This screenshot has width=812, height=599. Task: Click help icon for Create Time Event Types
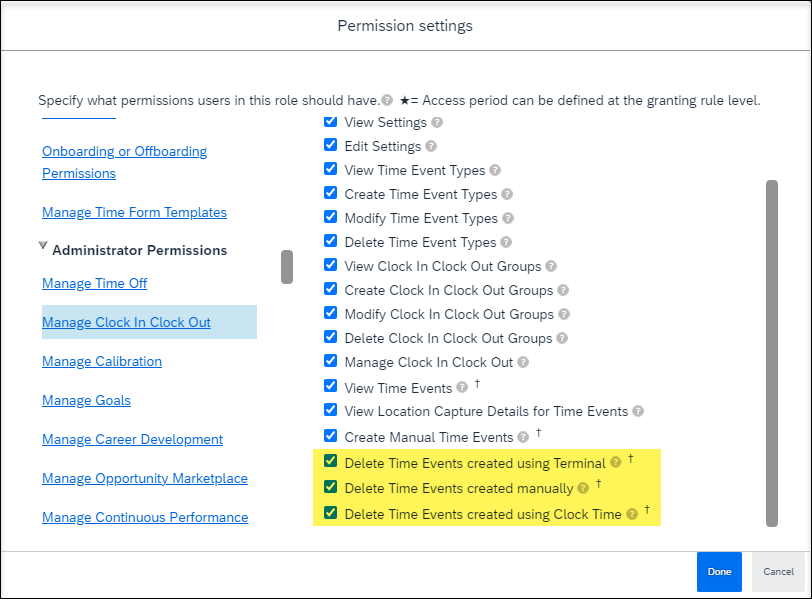507,194
